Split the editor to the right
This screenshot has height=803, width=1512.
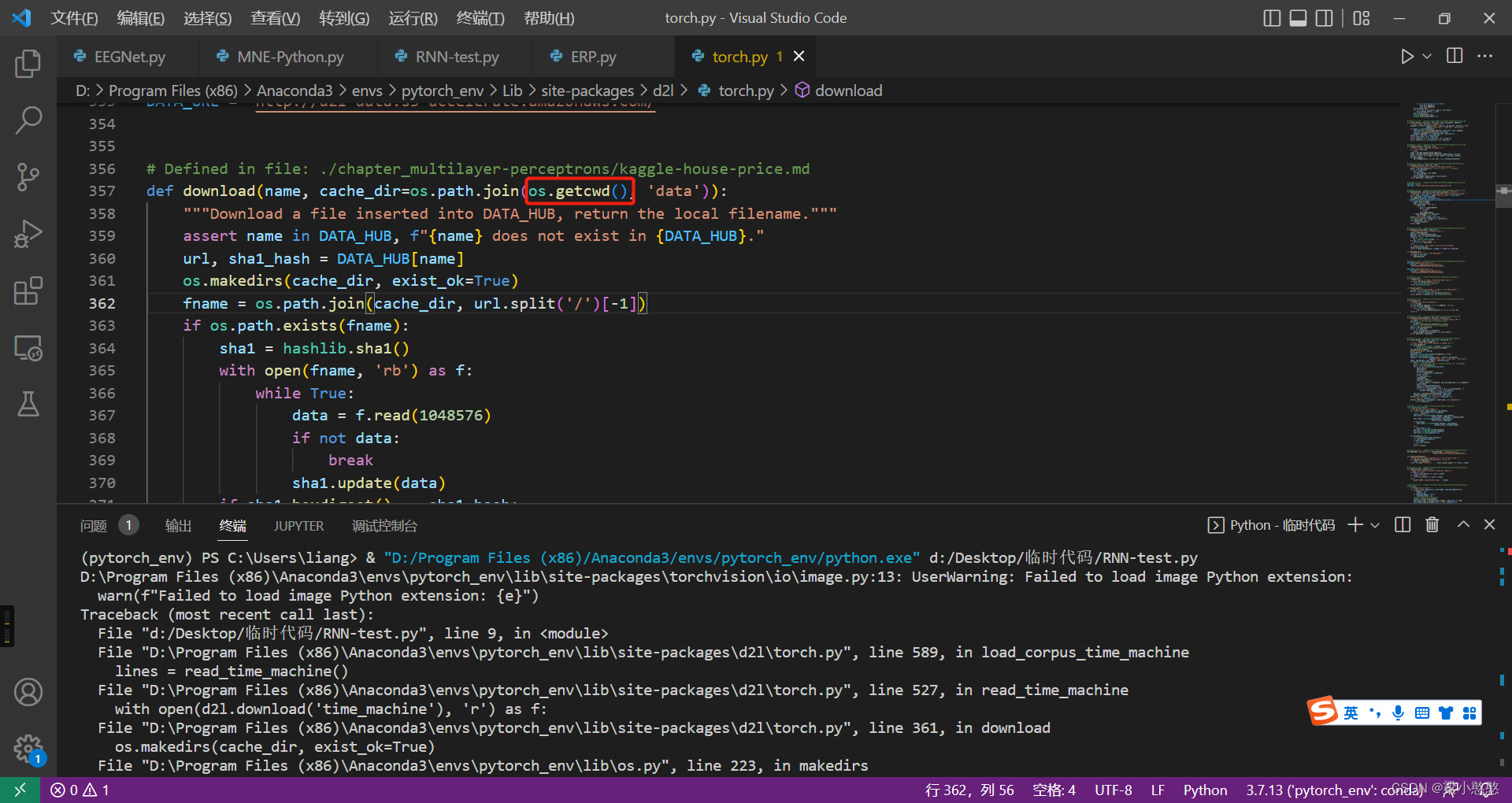tap(1455, 56)
